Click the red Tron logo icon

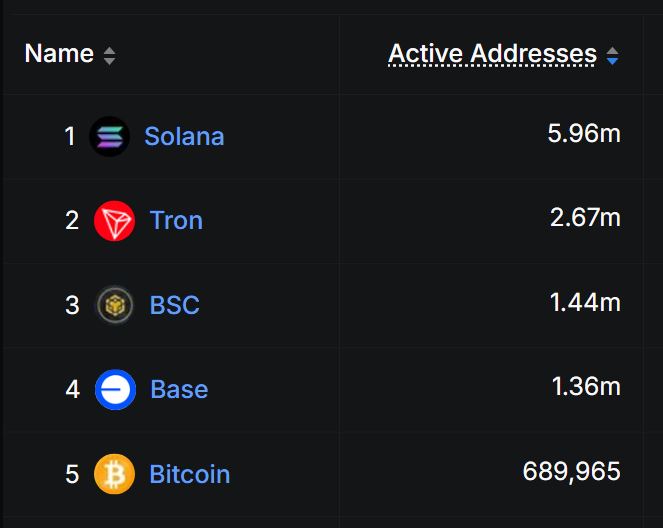(114, 221)
